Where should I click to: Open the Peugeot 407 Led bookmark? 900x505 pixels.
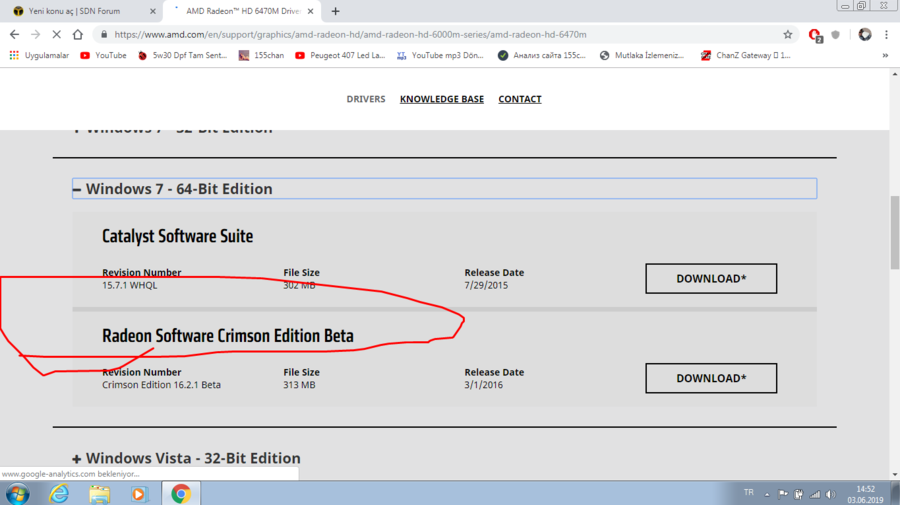coord(340,56)
